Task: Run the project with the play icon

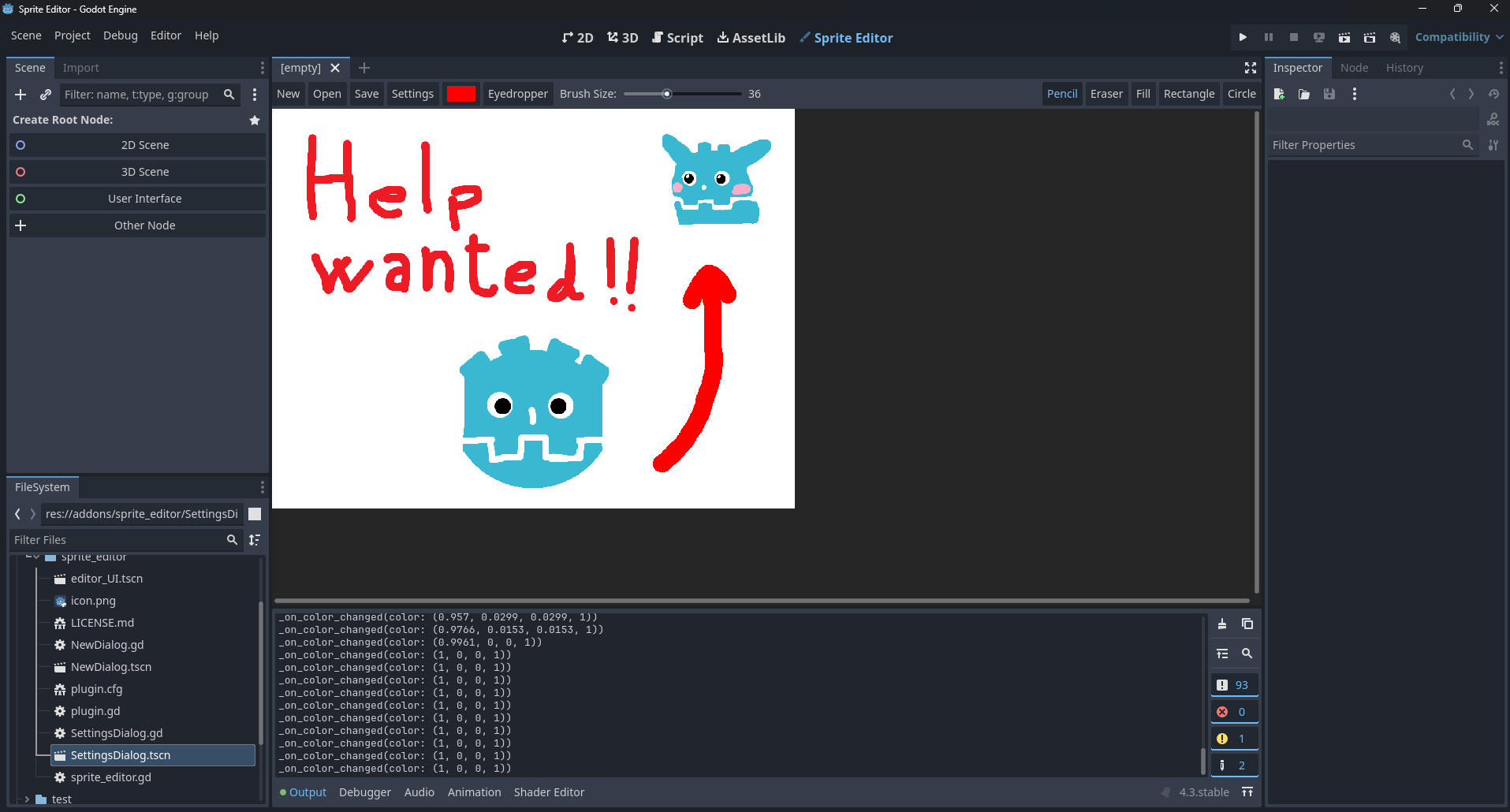Action: 1243,37
